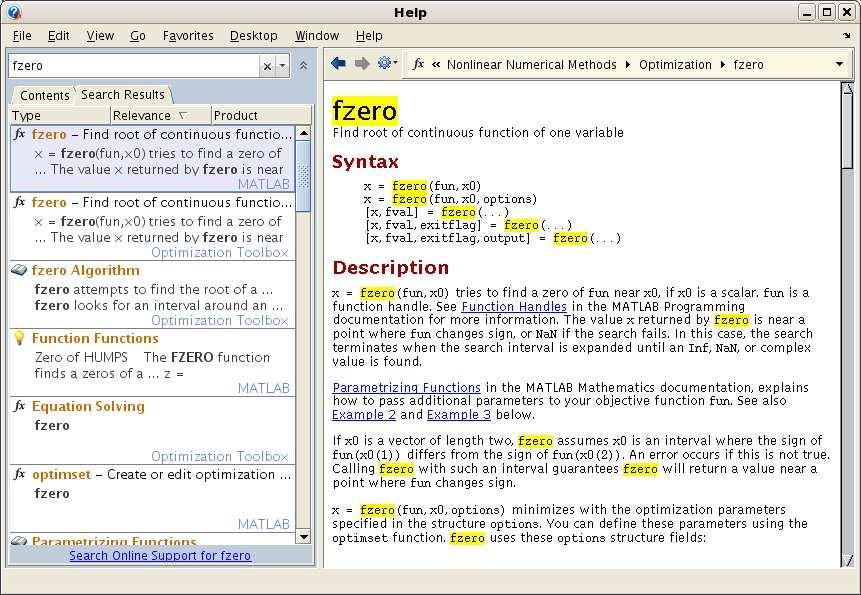The height and width of the screenshot is (595, 861).
Task: Click the "Syntax" heading
Action: click(365, 162)
